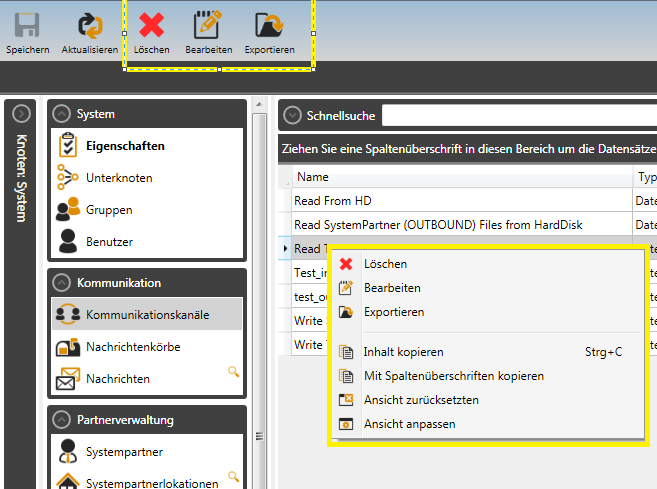Click the Name column header
The height and width of the screenshot is (489, 657).
click(x=460, y=177)
